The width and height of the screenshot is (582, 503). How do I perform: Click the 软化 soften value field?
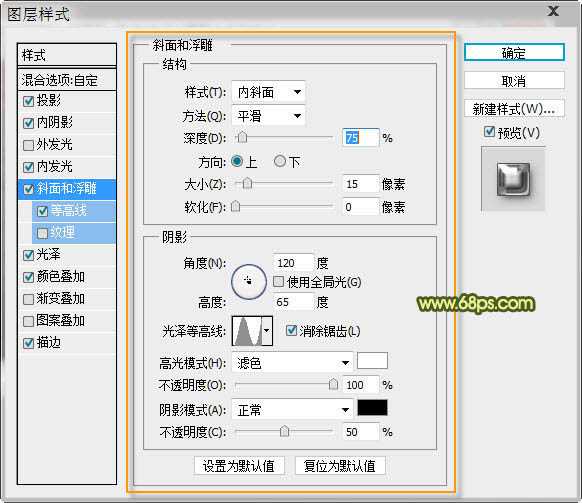click(x=360, y=207)
